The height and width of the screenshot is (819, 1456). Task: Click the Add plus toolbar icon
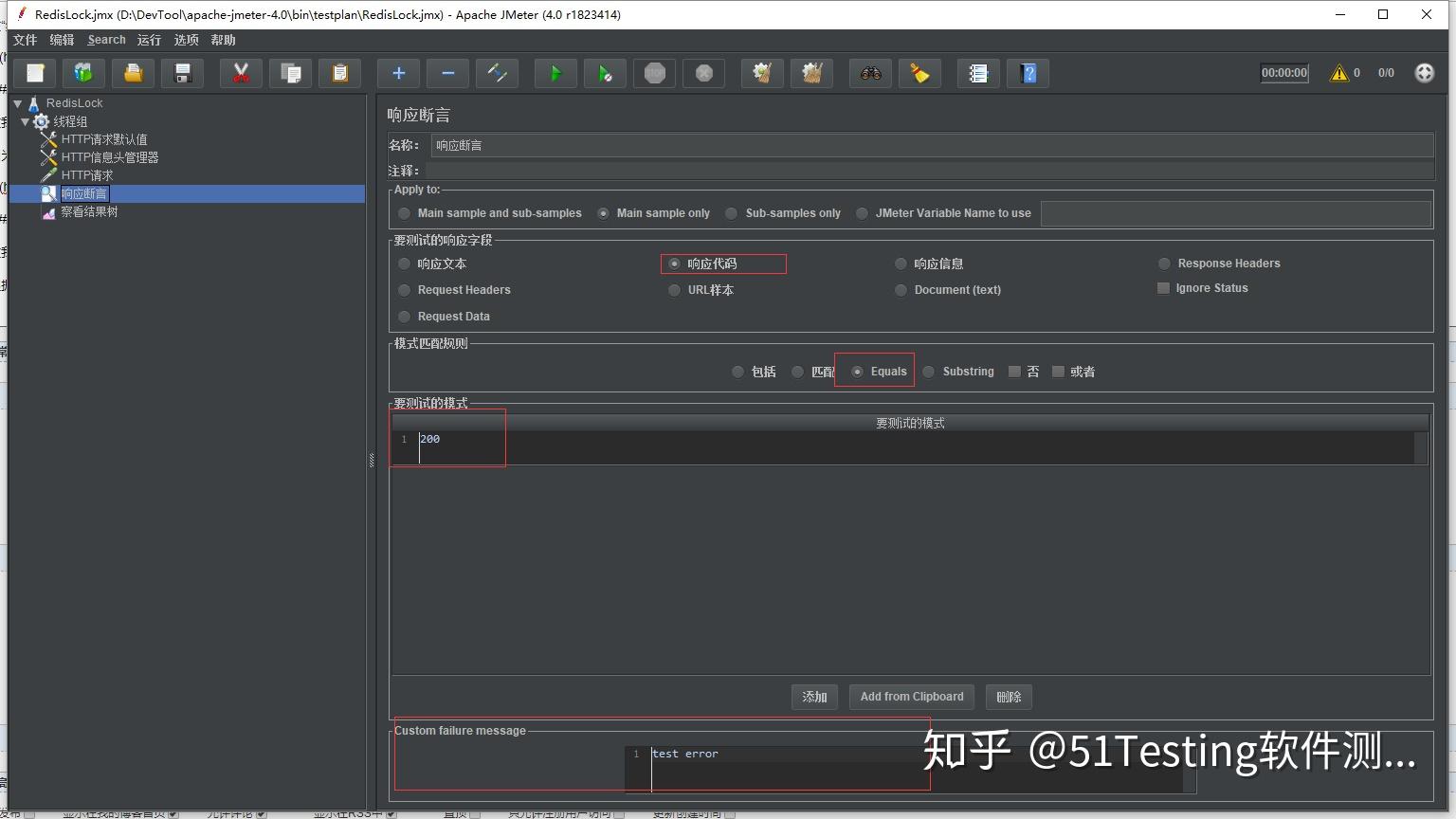398,73
